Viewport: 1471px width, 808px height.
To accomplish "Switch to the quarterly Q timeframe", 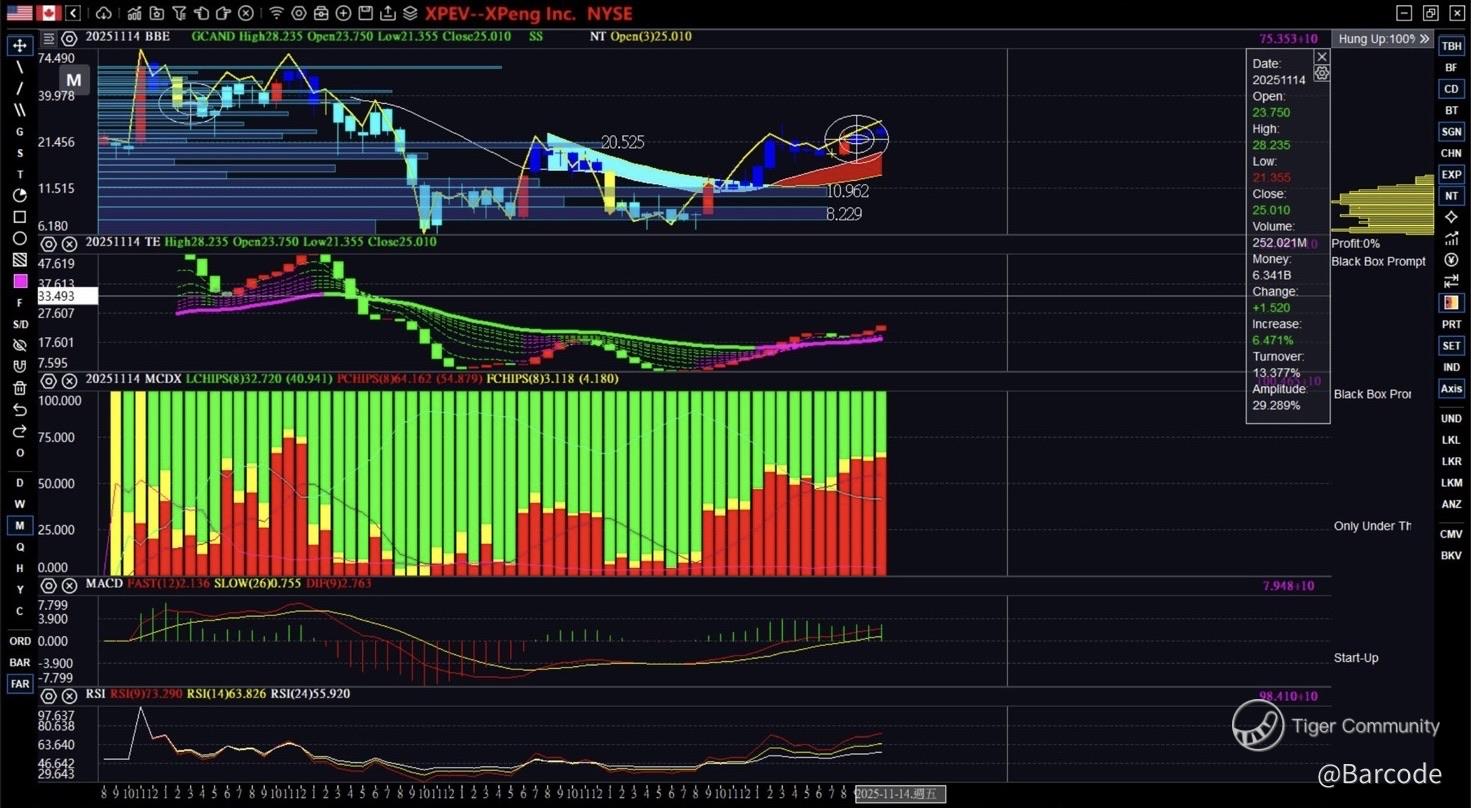I will tap(20, 547).
